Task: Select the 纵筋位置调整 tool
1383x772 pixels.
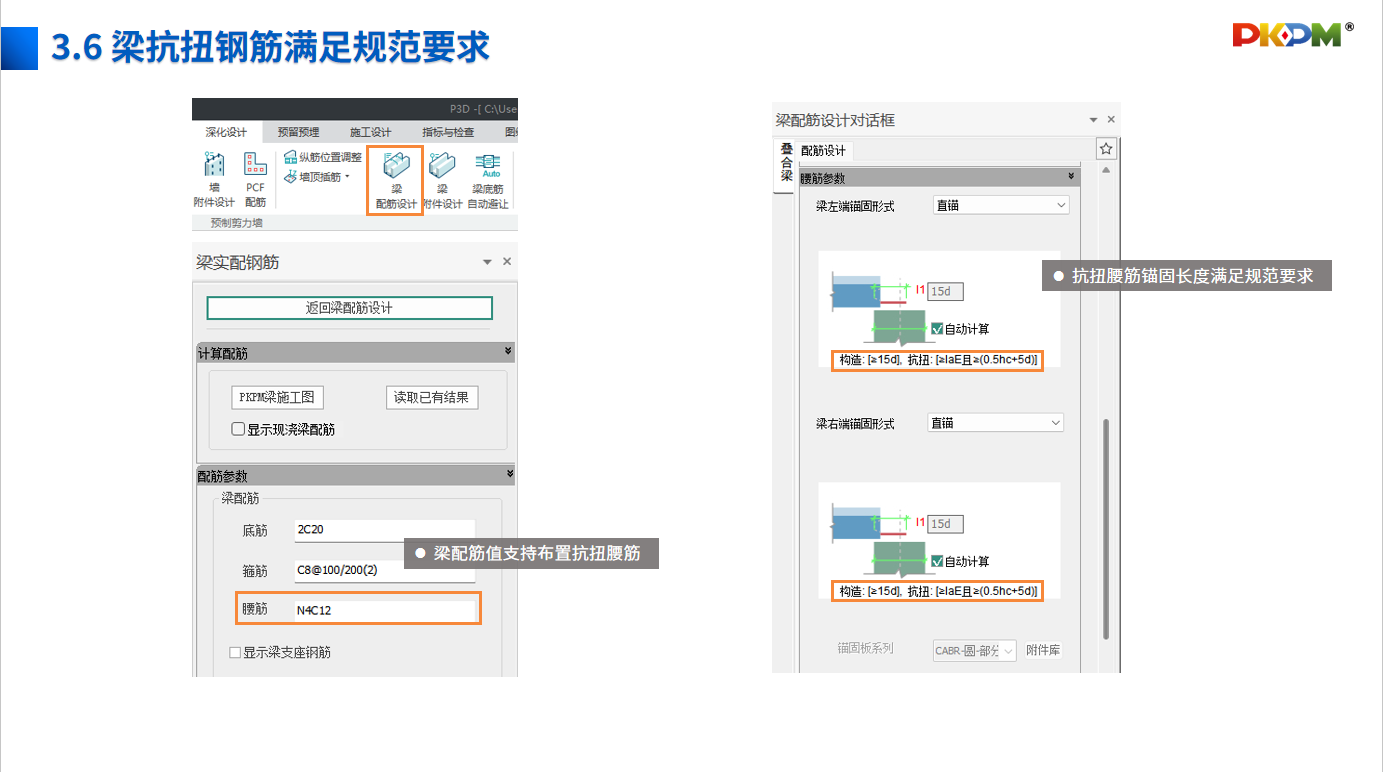Action: [322, 157]
